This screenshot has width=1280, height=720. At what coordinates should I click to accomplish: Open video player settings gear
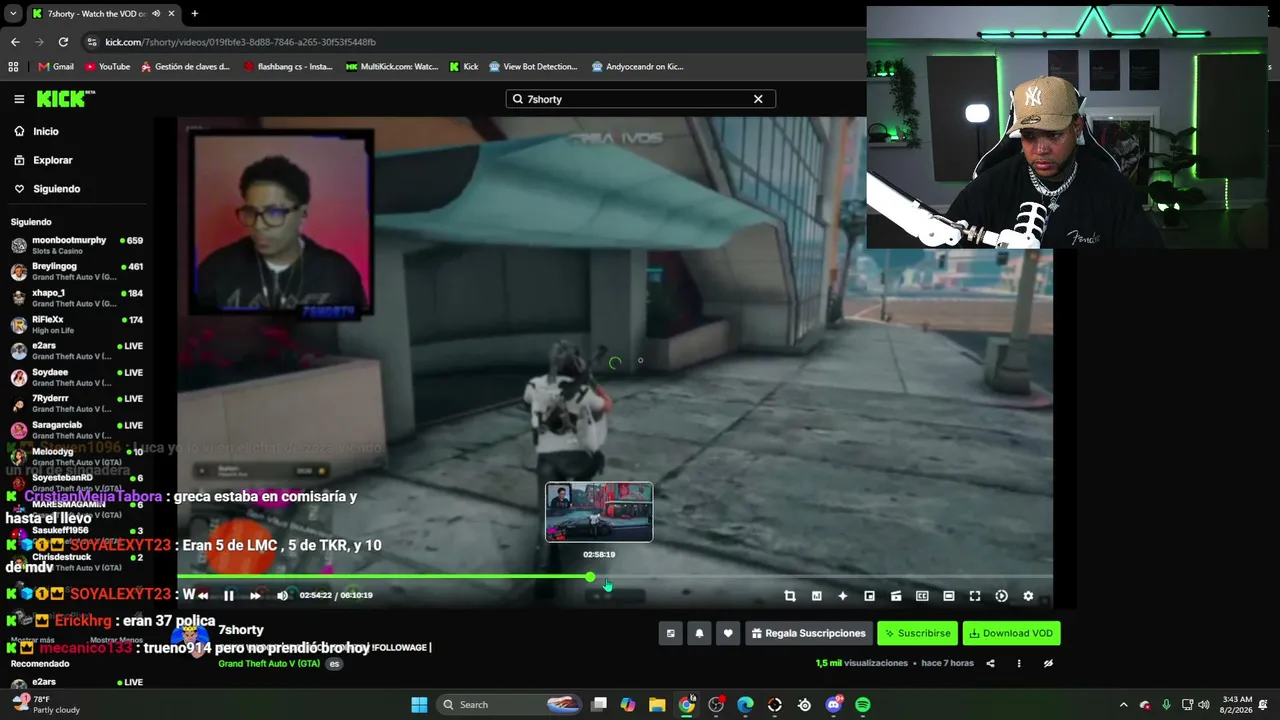click(x=1028, y=596)
